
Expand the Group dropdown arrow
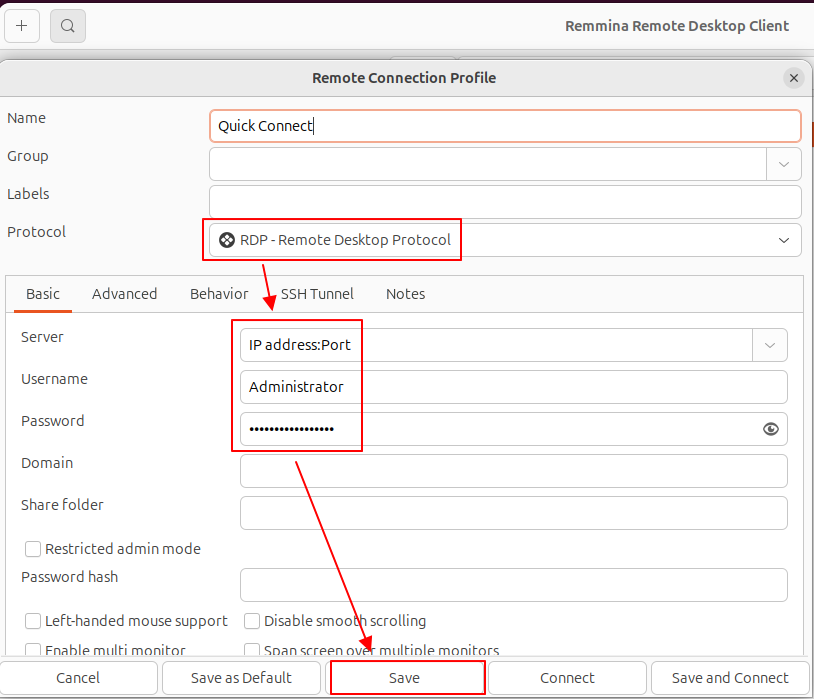point(783,164)
